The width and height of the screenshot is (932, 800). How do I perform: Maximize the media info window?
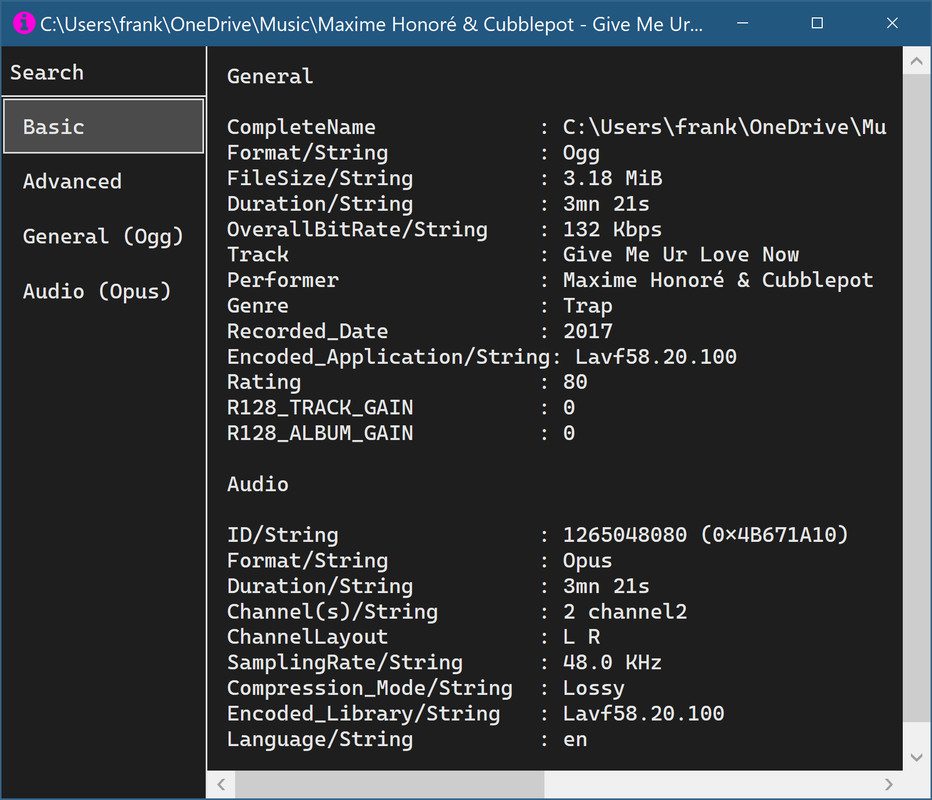pos(817,23)
